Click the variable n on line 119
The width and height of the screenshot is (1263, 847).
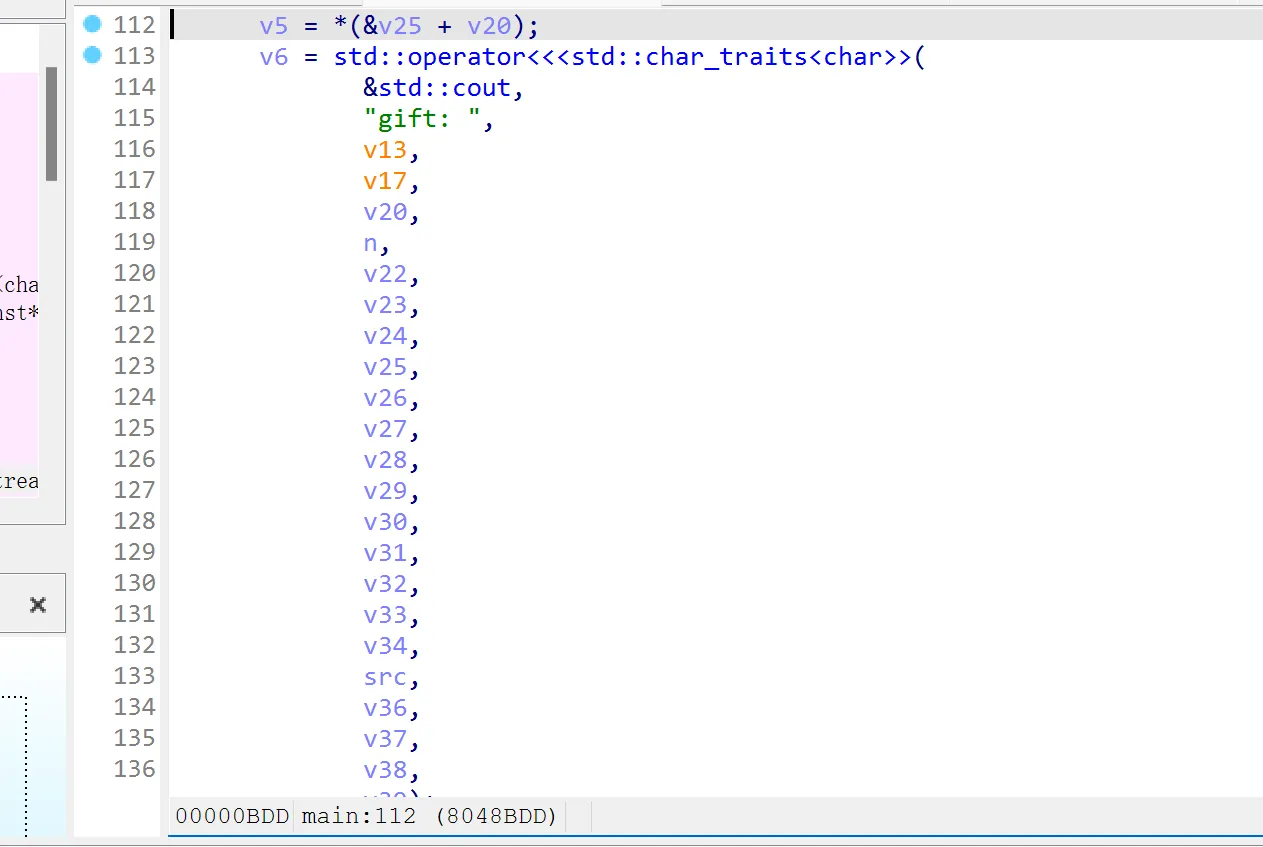pos(371,243)
